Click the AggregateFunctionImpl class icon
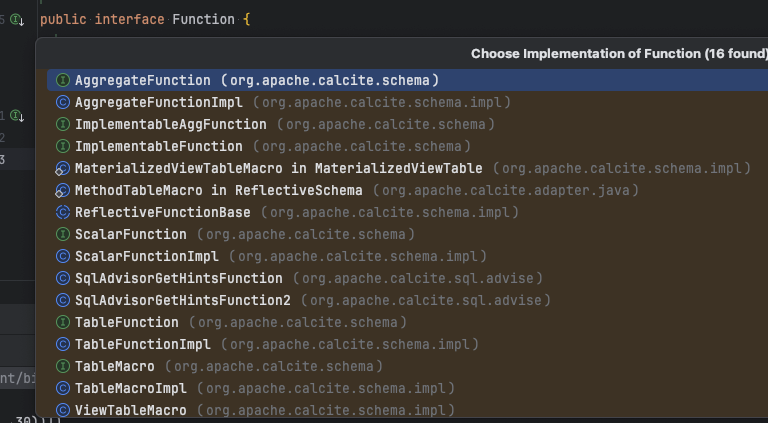Viewport: 768px width, 423px height. click(x=62, y=102)
